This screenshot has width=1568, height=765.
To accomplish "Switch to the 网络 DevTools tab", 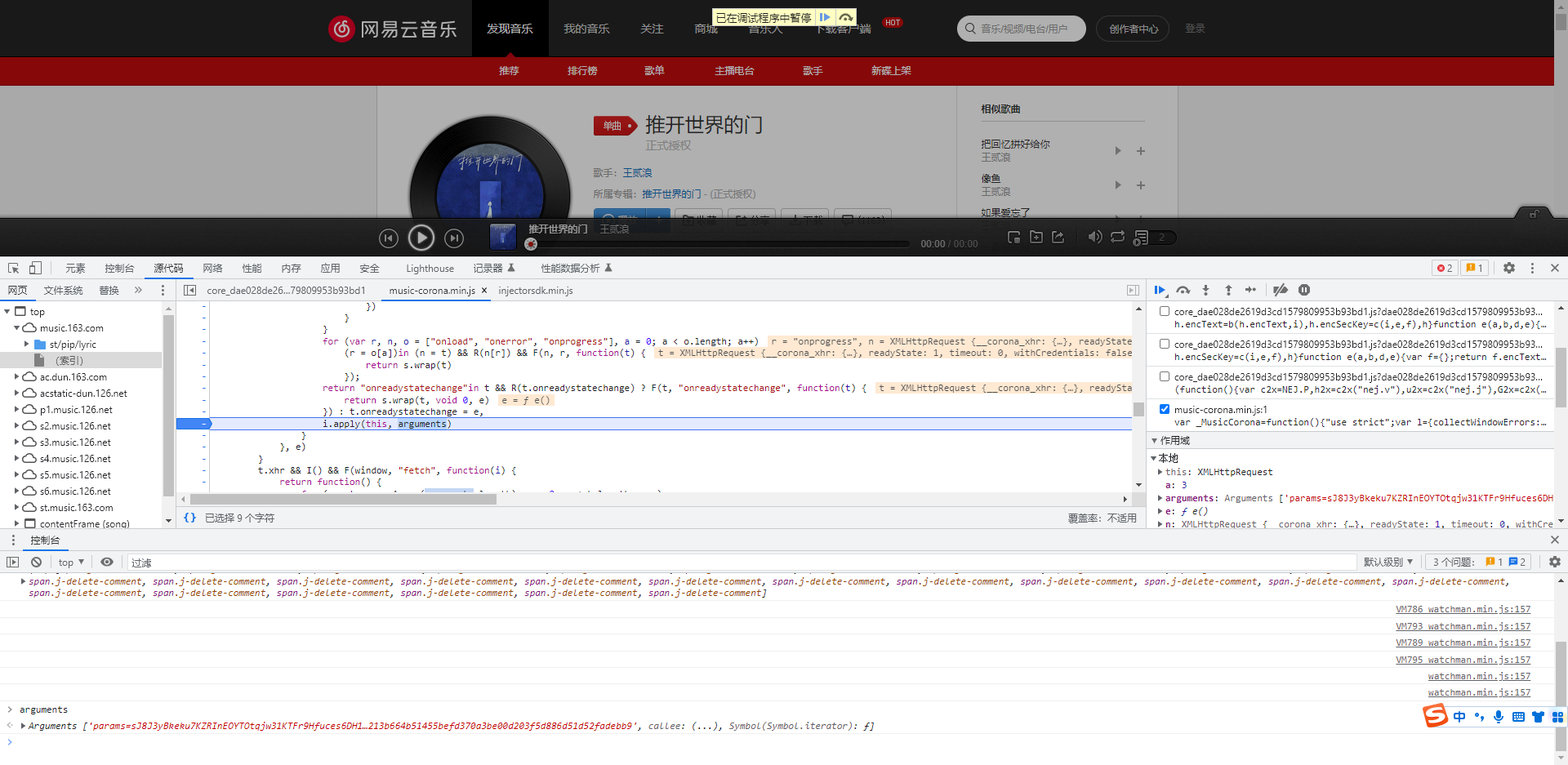I will pyautogui.click(x=212, y=268).
